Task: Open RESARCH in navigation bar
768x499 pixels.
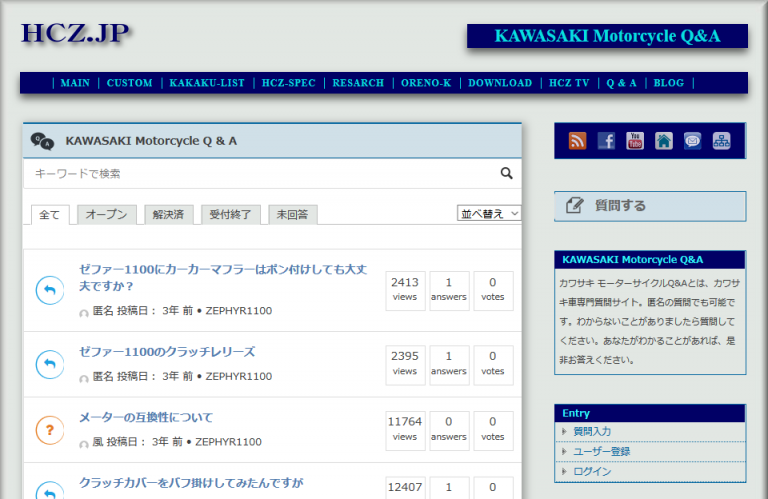Action: tap(358, 83)
